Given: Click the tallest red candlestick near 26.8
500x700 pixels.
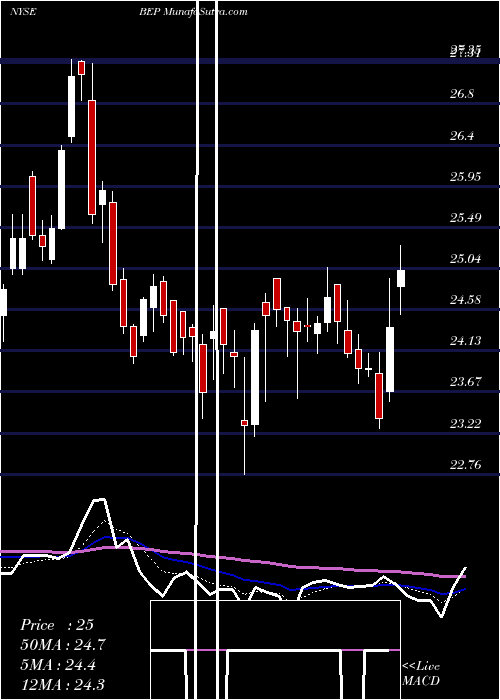Looking at the screenshot, I should tap(92, 157).
